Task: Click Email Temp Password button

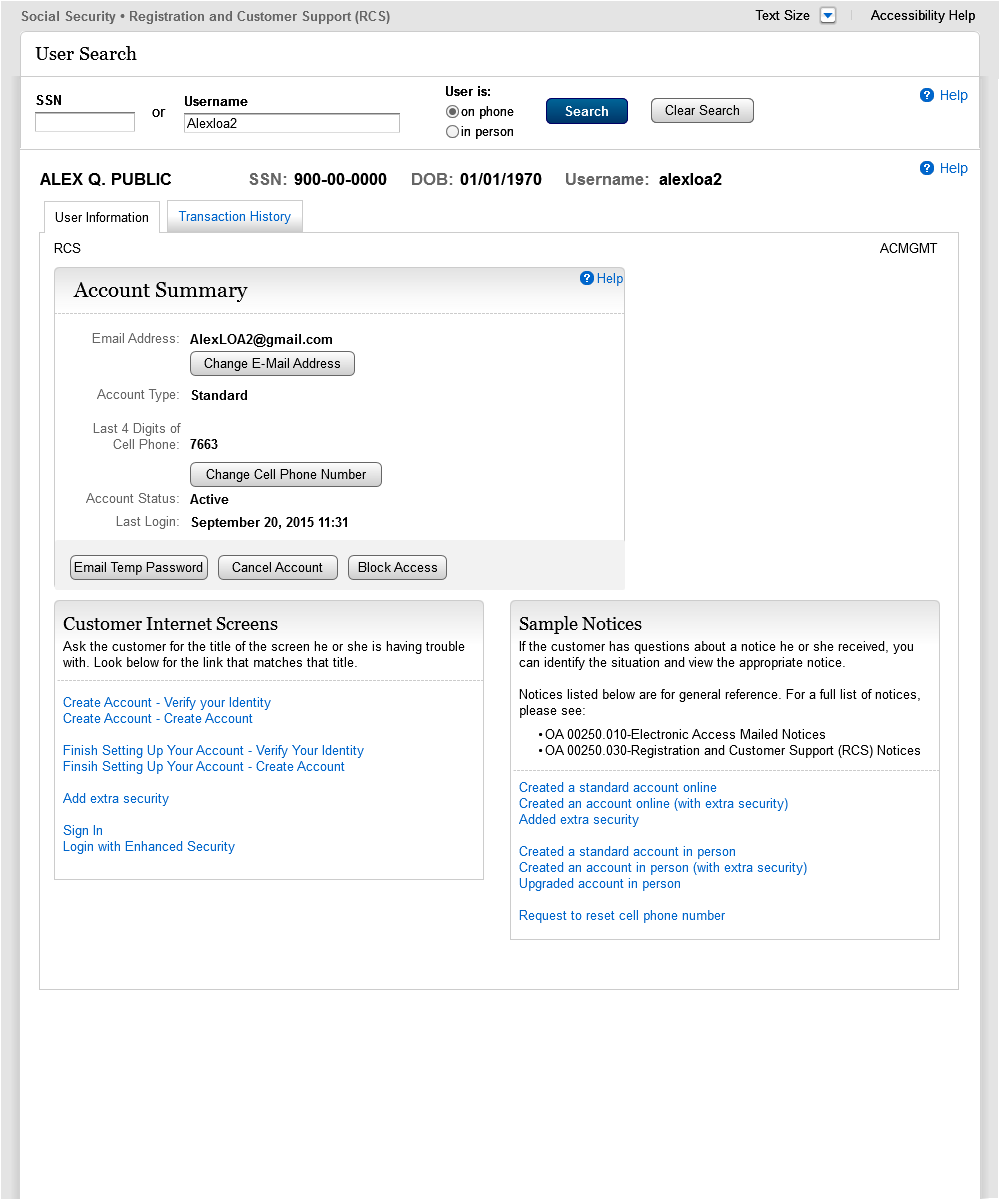Action: pyautogui.click(x=139, y=567)
